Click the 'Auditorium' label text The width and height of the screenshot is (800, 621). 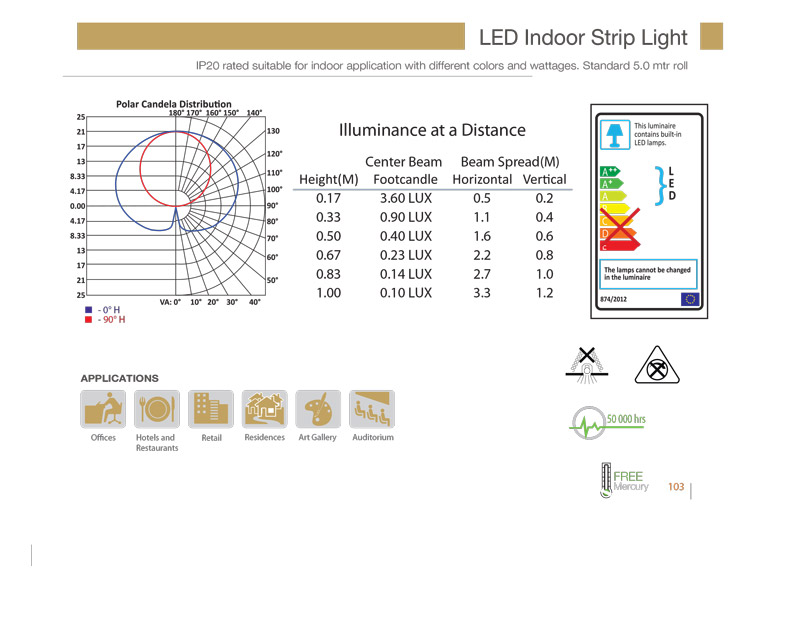point(373,437)
